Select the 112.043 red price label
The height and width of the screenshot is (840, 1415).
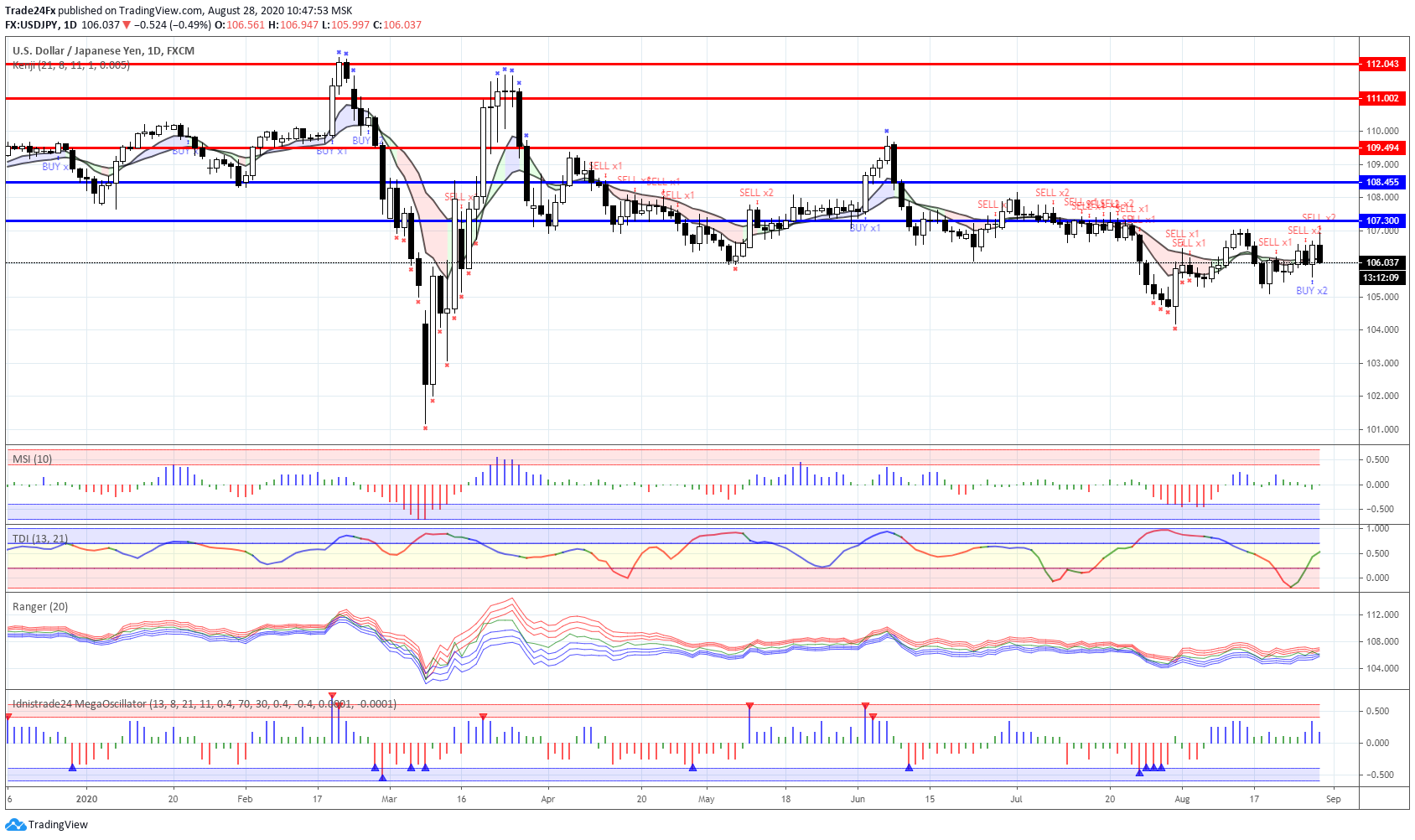point(1382,64)
